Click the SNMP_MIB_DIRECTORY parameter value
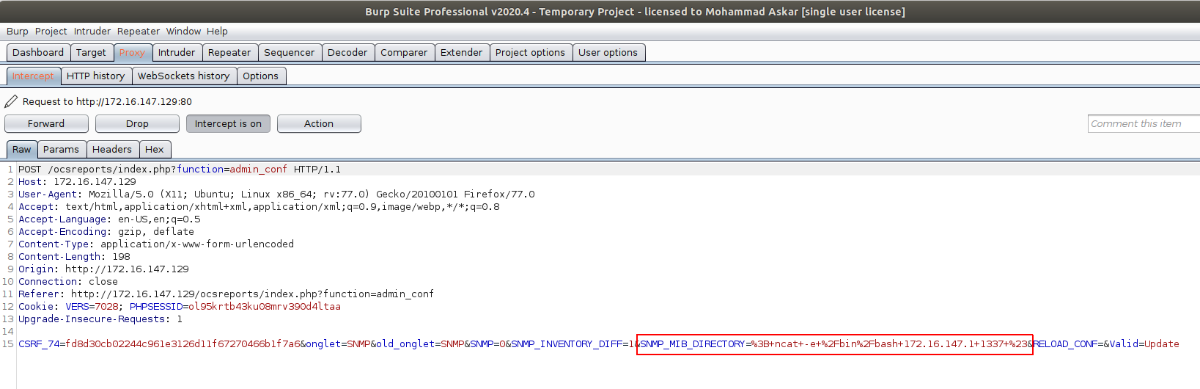Viewport: 1200px width, 389px height. click(x=891, y=344)
